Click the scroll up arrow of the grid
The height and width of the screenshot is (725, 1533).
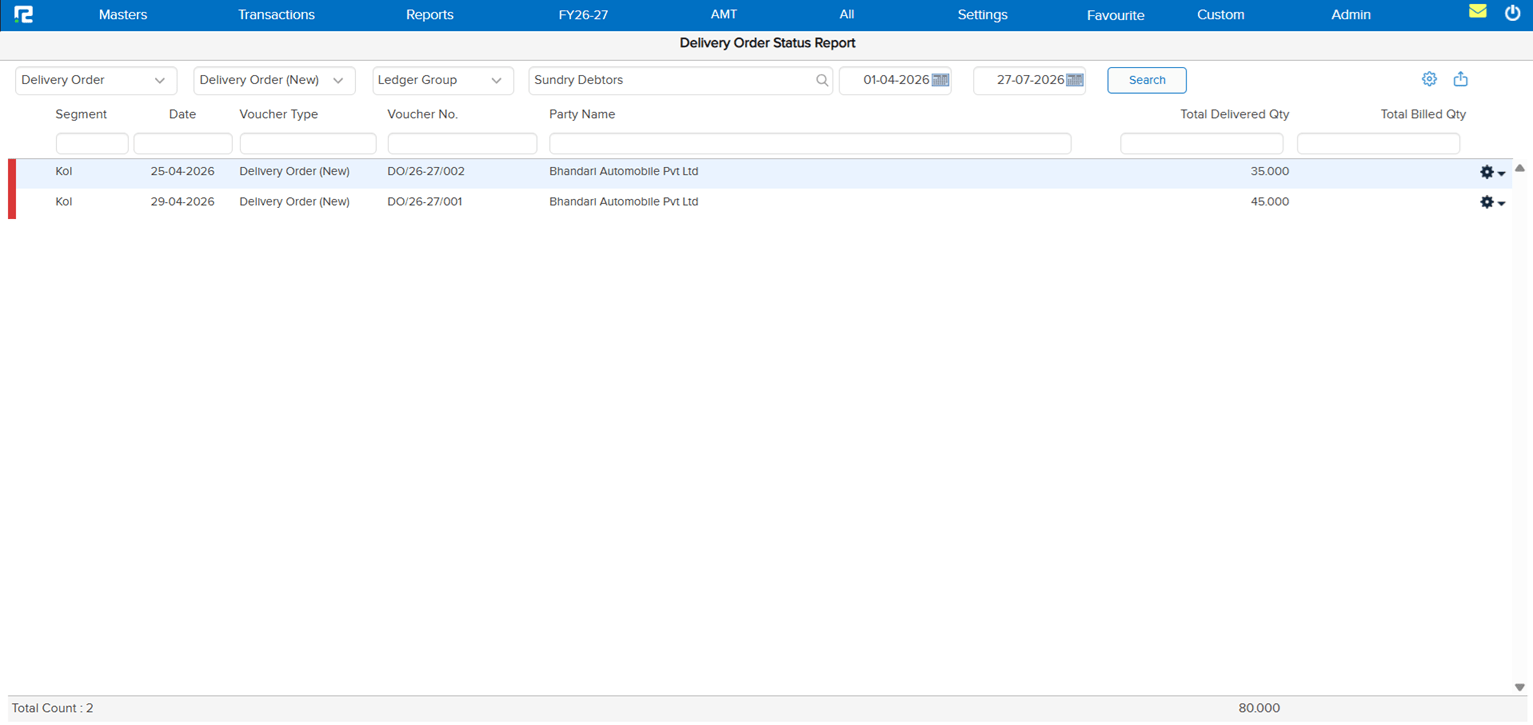[x=1520, y=168]
